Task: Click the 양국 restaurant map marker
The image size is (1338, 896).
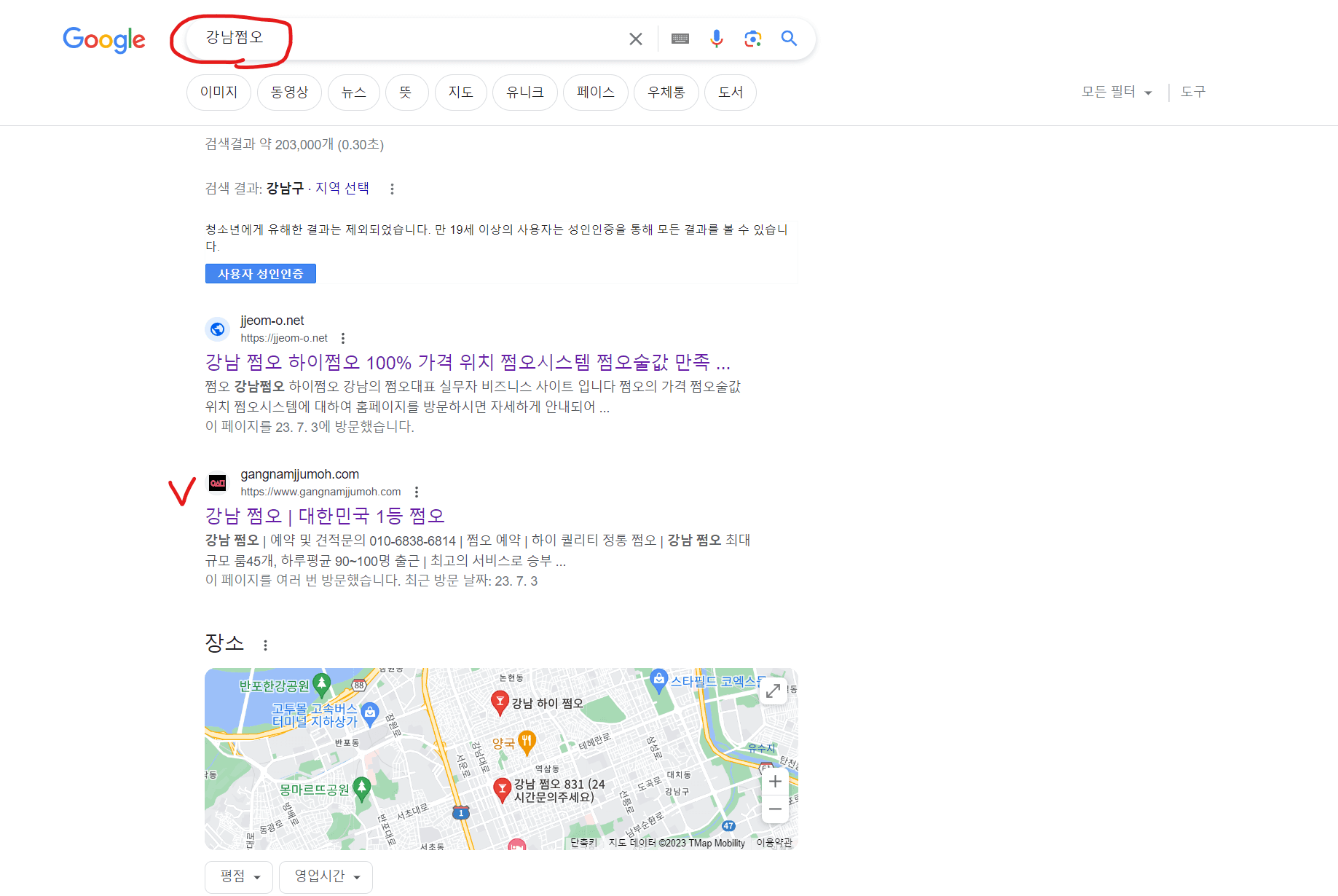Action: pyautogui.click(x=527, y=742)
